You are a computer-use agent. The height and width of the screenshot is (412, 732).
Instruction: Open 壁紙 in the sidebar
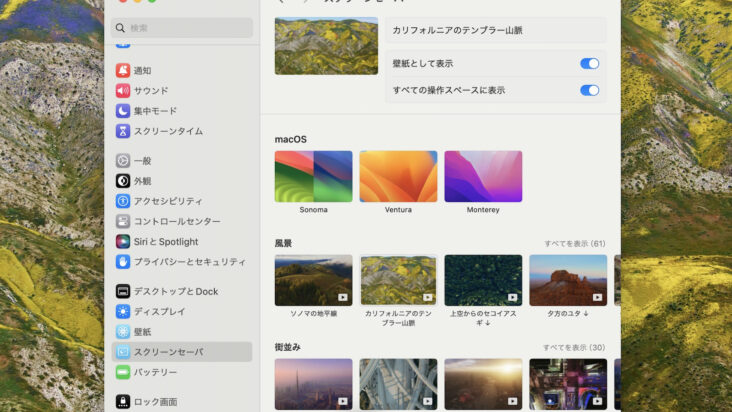182,332
